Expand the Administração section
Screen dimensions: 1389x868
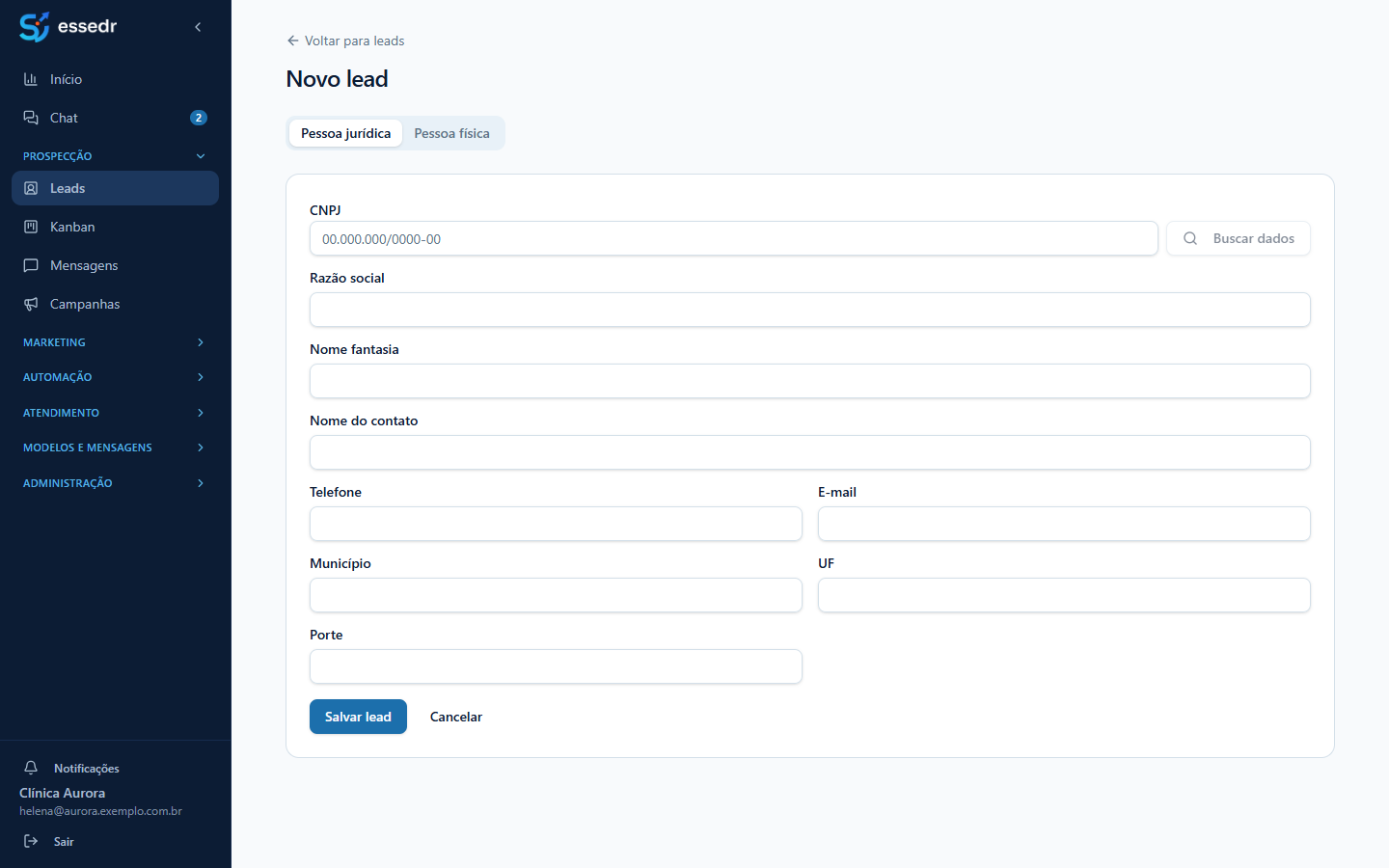[x=115, y=483]
